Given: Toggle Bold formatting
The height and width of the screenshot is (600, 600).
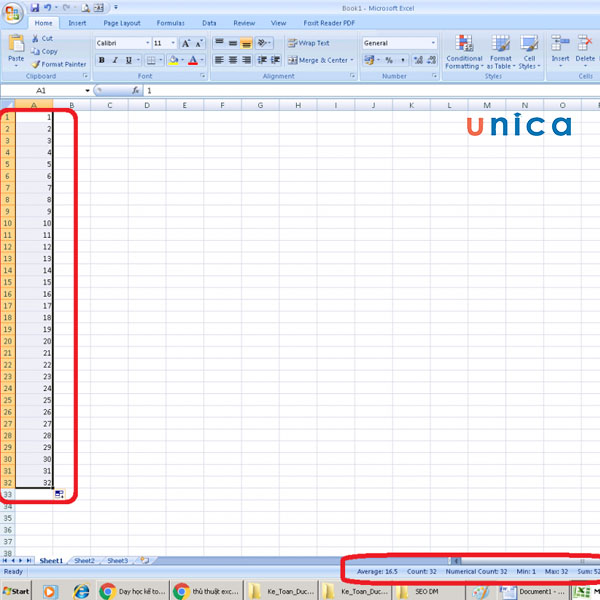Looking at the screenshot, I should pyautogui.click(x=102, y=60).
